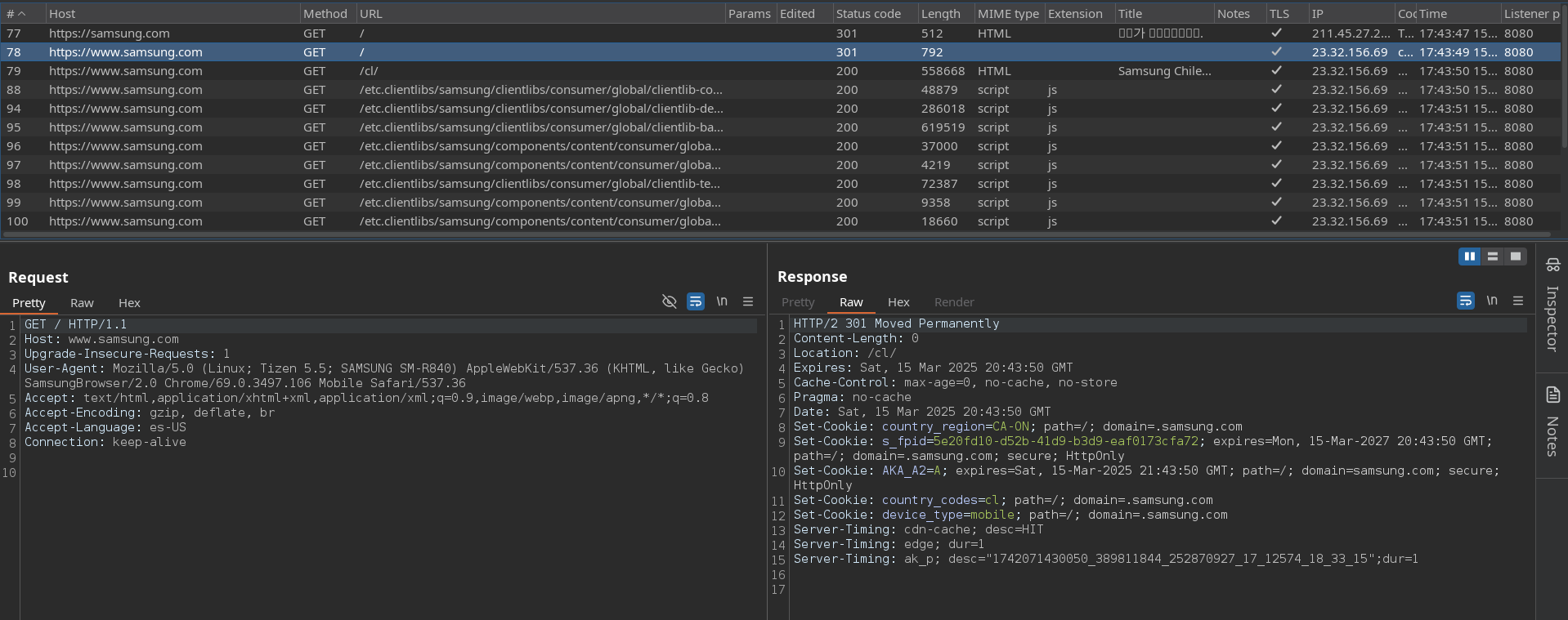This screenshot has height=620, width=1568.
Task: Click 'device_type=mobile' cookie in response
Action: (x=948, y=515)
